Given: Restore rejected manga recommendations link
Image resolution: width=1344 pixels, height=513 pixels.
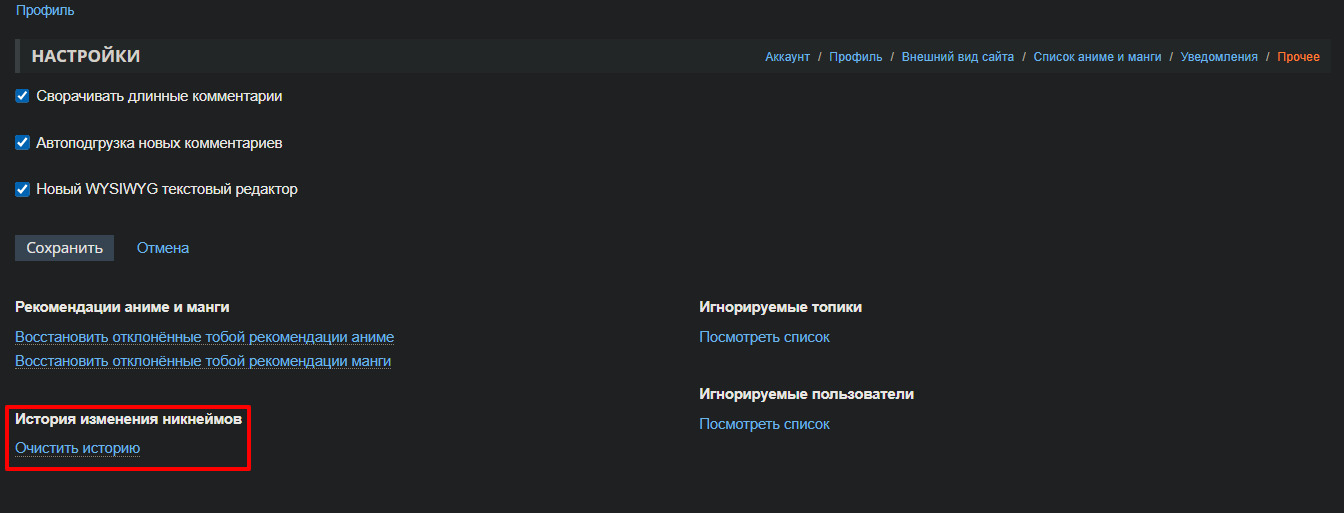Looking at the screenshot, I should 203,361.
